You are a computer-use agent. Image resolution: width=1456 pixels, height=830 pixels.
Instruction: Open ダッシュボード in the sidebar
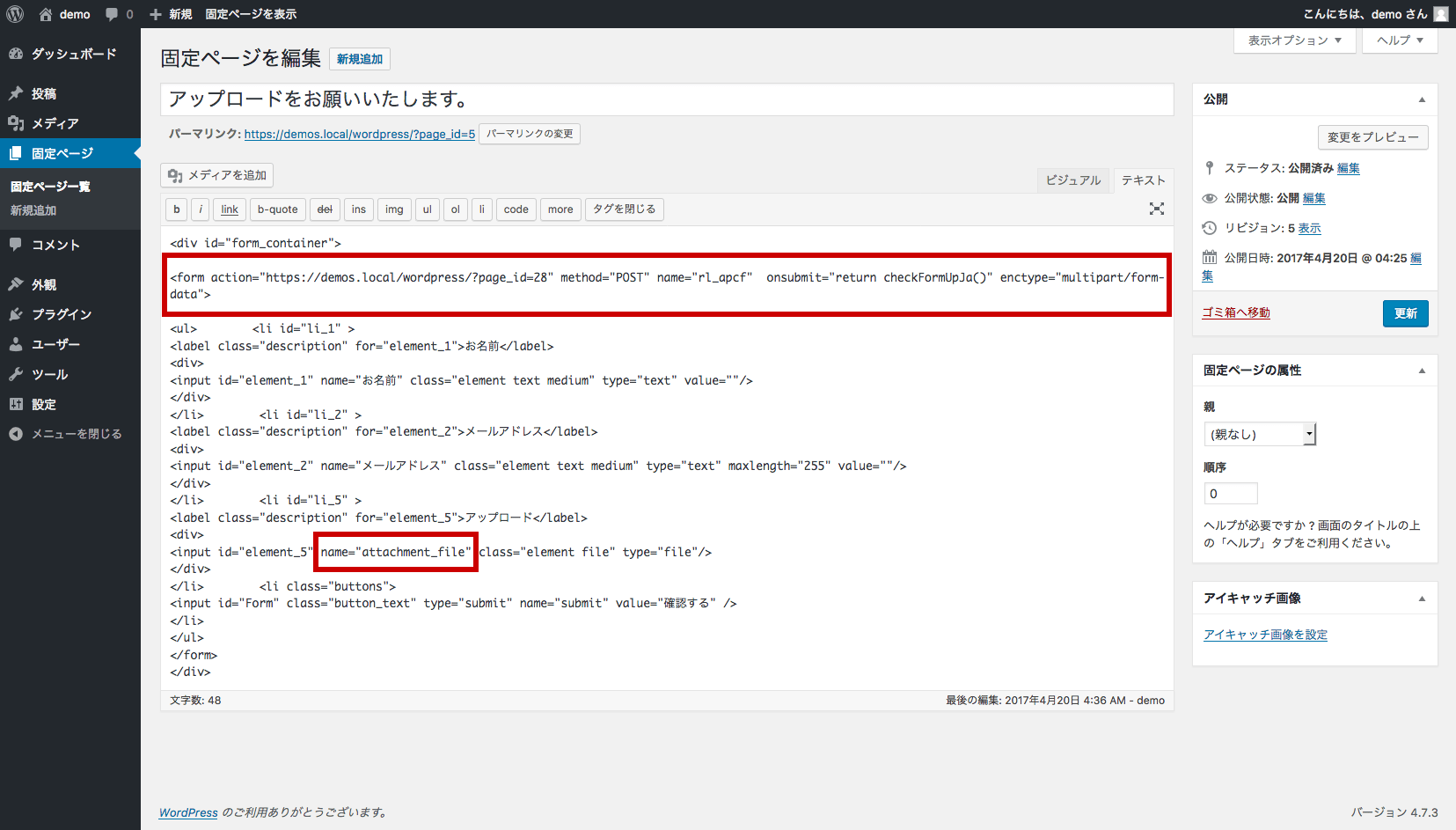tap(70, 54)
